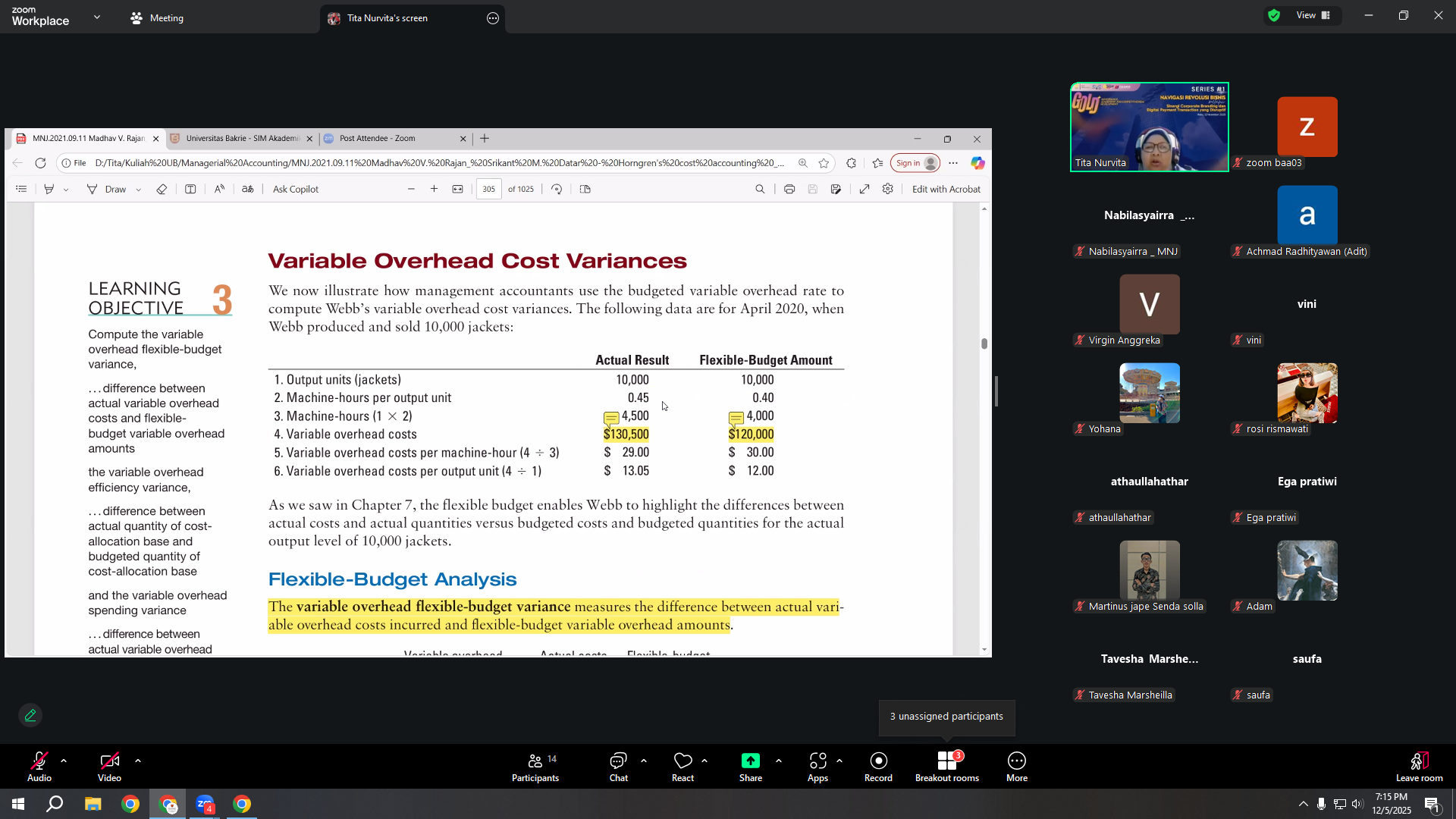This screenshot has width=1456, height=819.
Task: Select Tita Nurvita's video thumbnail
Action: coord(1149,127)
